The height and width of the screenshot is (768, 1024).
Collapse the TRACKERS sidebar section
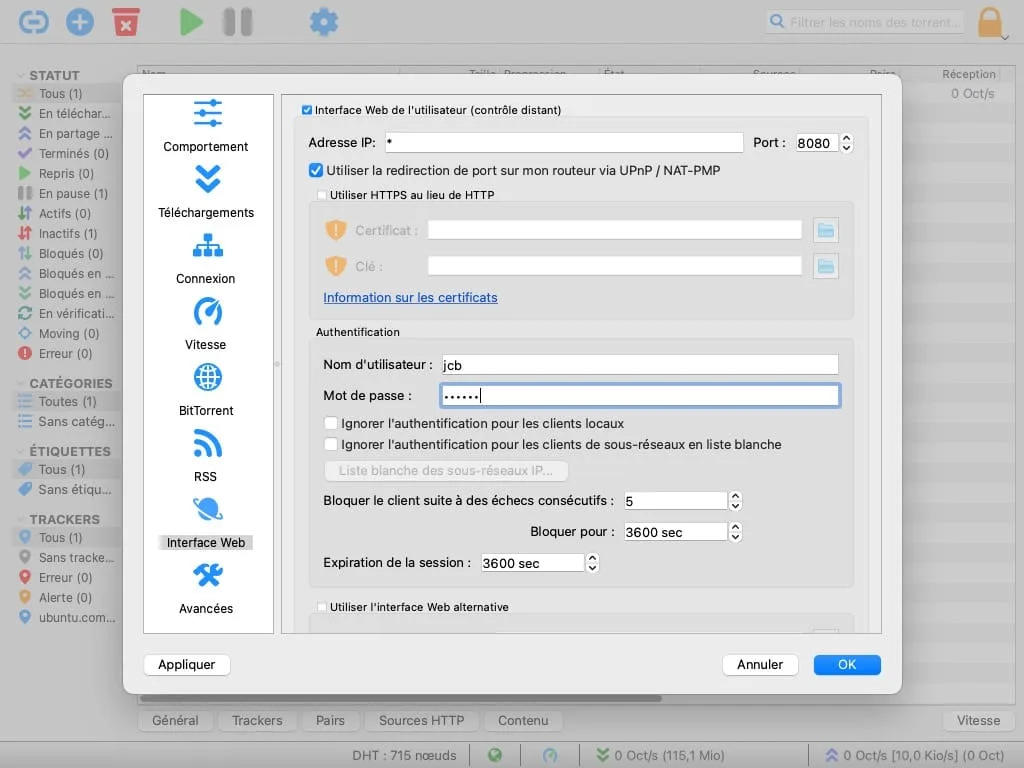click(20, 519)
